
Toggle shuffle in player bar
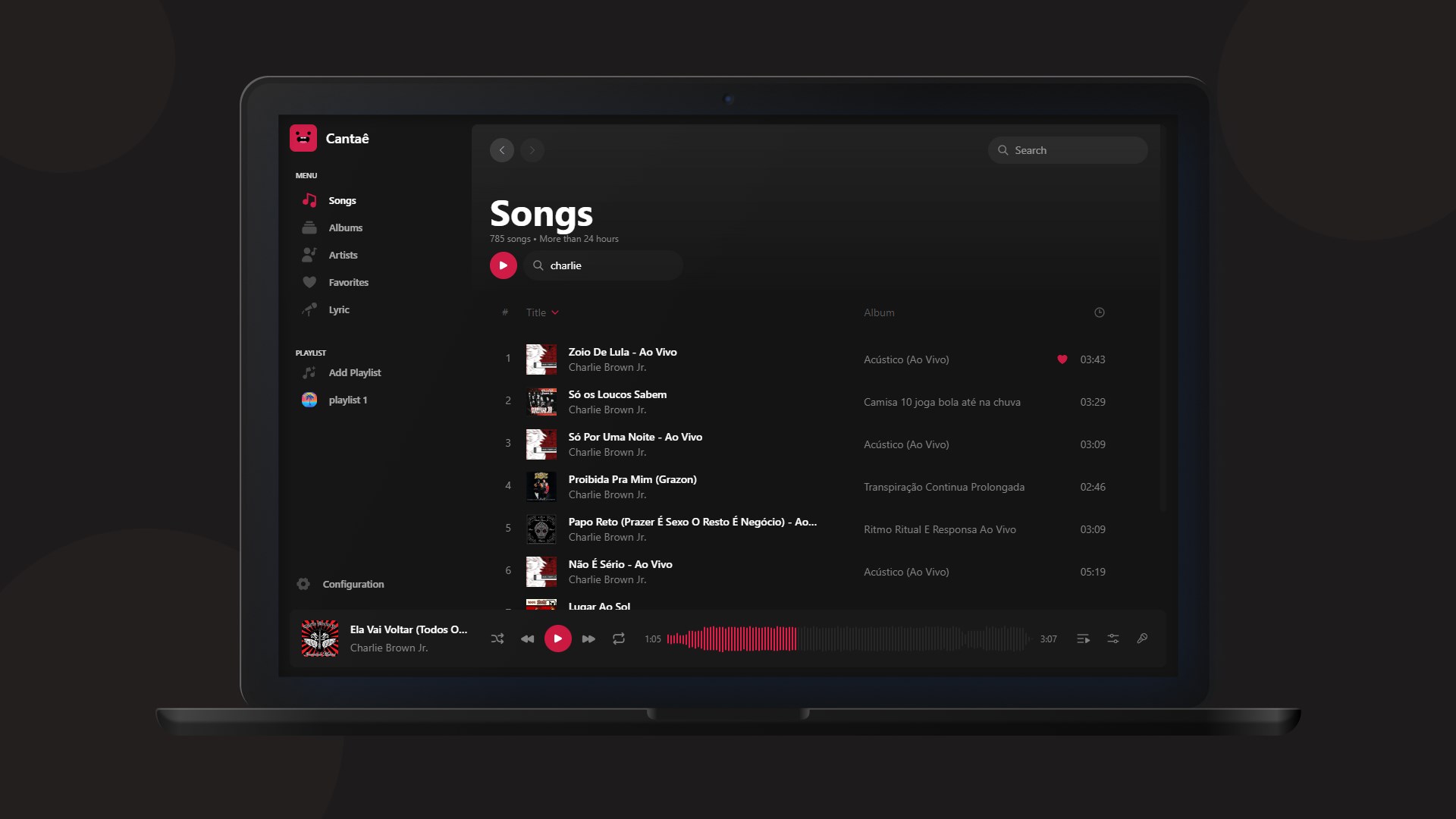[497, 639]
